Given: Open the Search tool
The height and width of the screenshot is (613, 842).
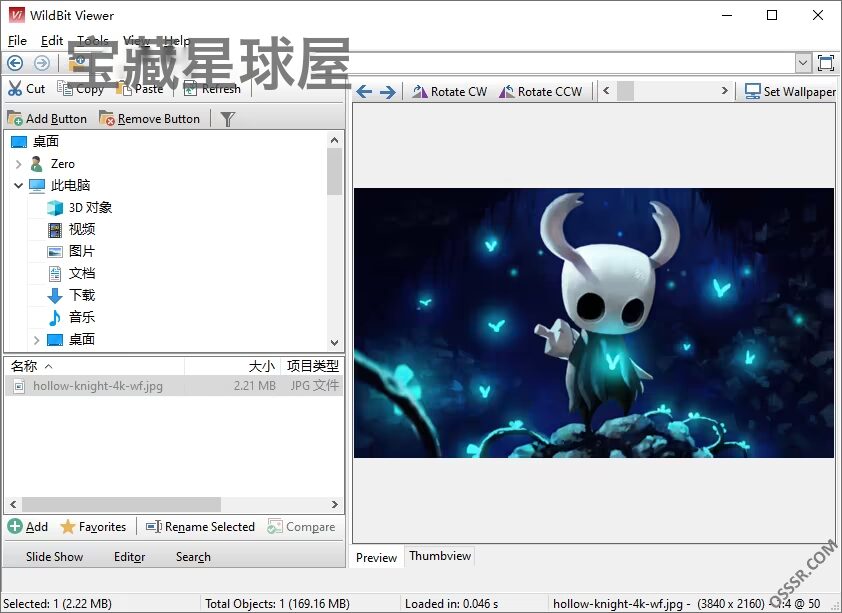Looking at the screenshot, I should [193, 557].
